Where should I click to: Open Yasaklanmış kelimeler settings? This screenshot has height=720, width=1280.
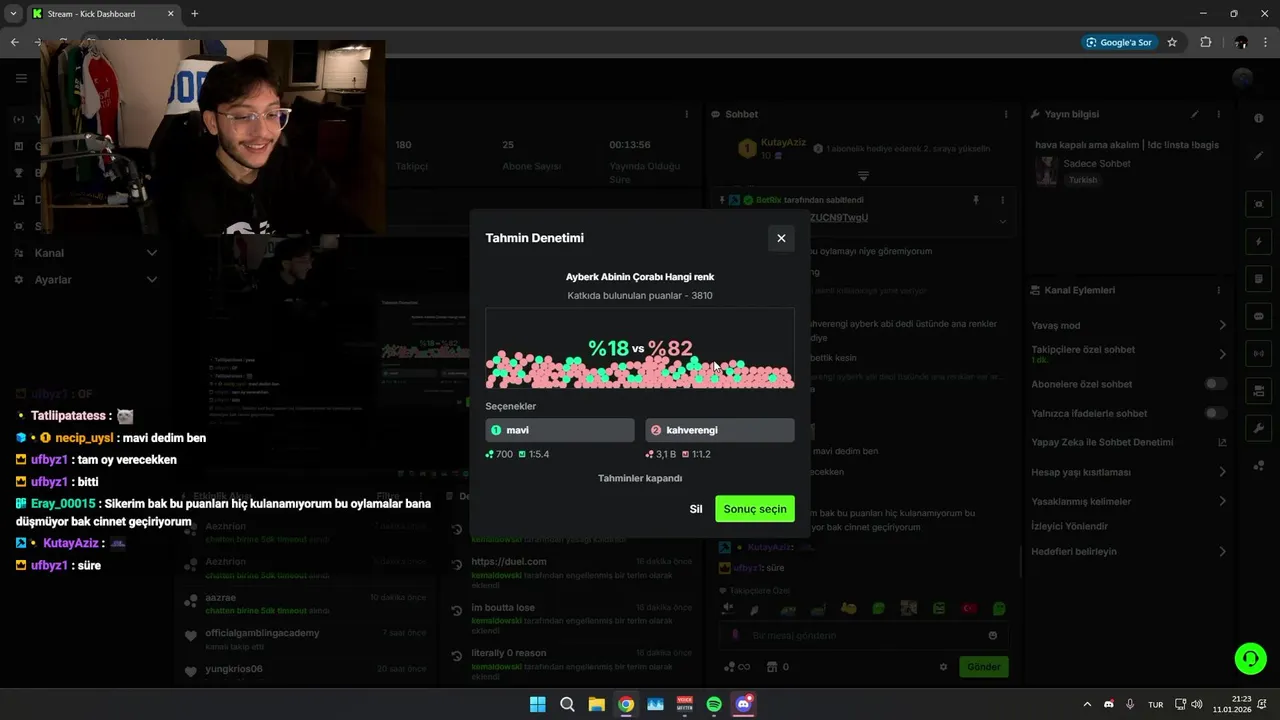[1129, 501]
